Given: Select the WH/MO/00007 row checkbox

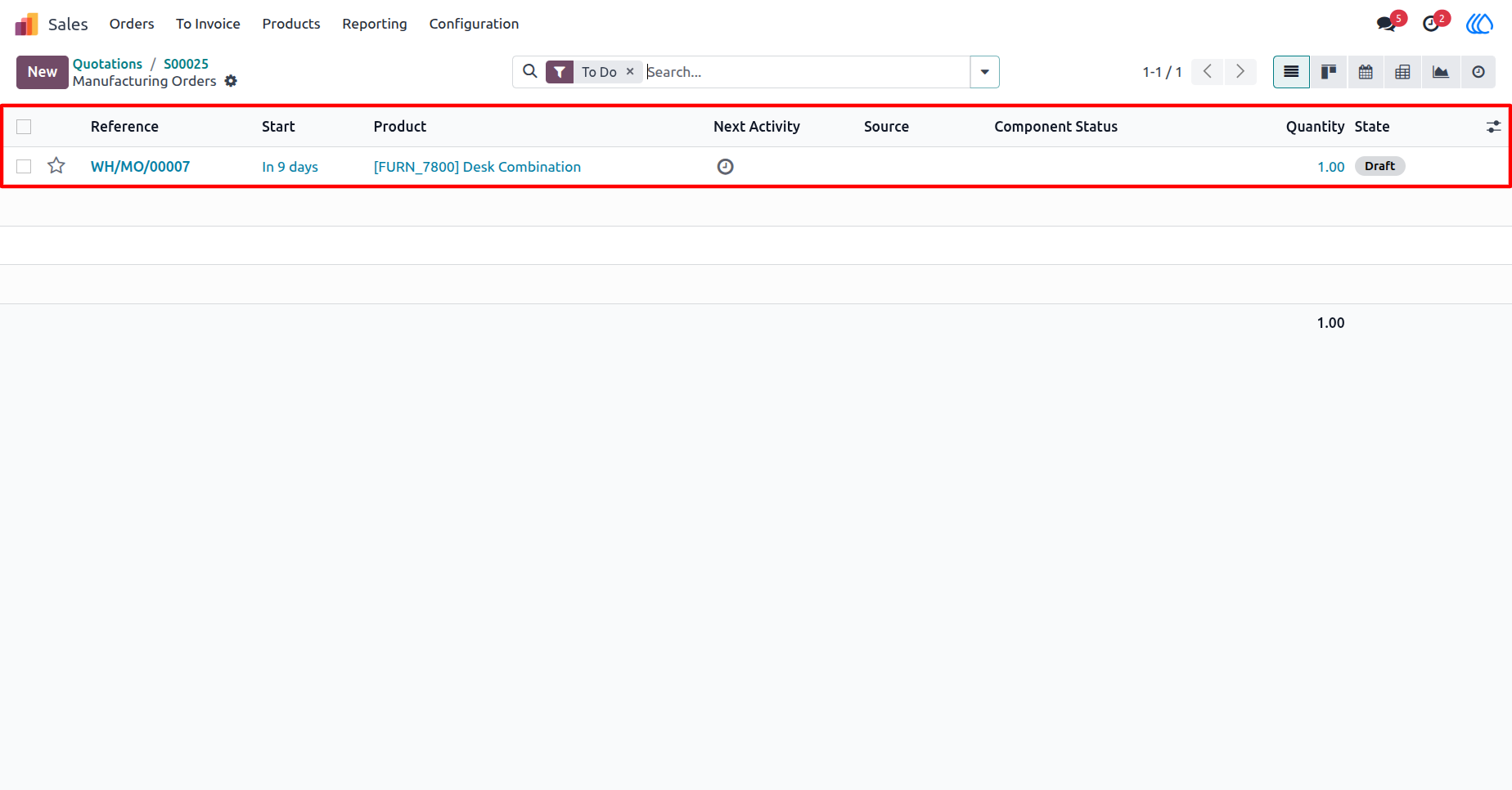Looking at the screenshot, I should [x=24, y=167].
